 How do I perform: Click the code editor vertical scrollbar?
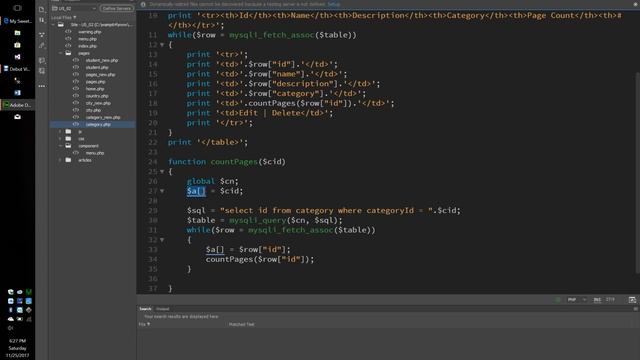point(637,173)
